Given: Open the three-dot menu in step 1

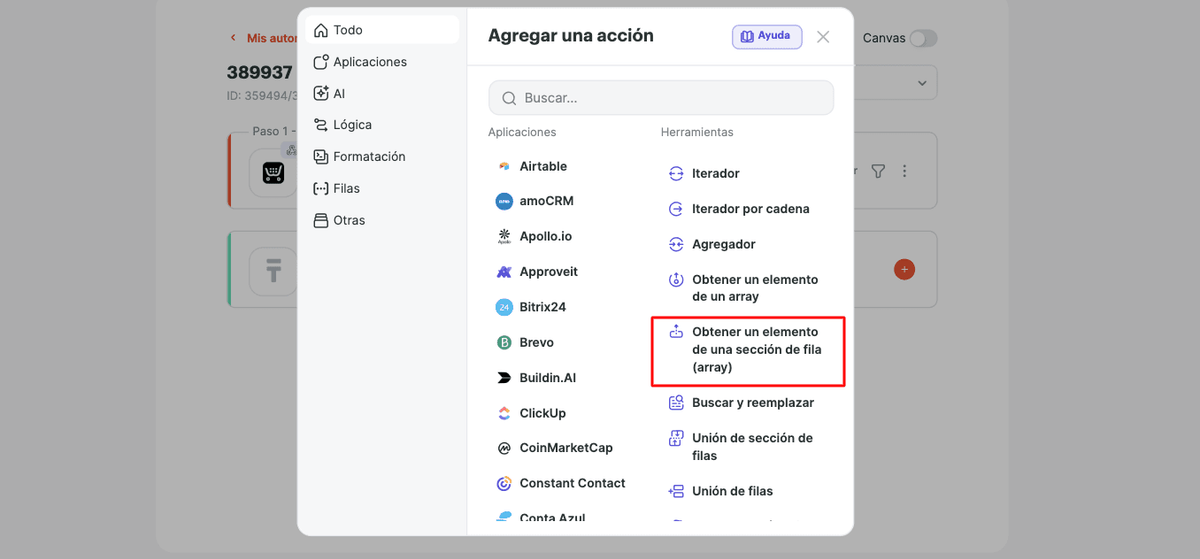Looking at the screenshot, I should tap(905, 171).
